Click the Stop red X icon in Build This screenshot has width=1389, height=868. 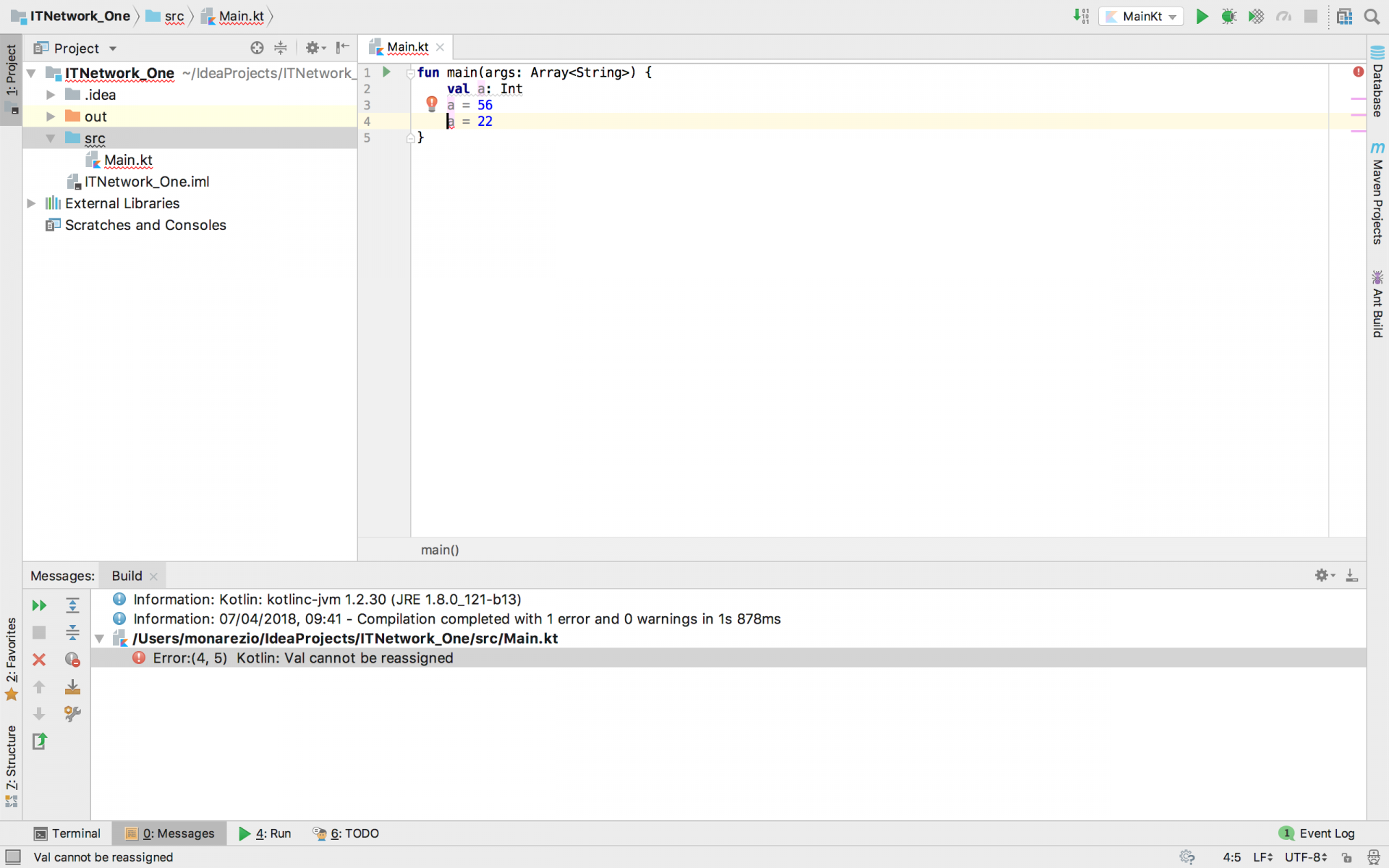point(40,658)
